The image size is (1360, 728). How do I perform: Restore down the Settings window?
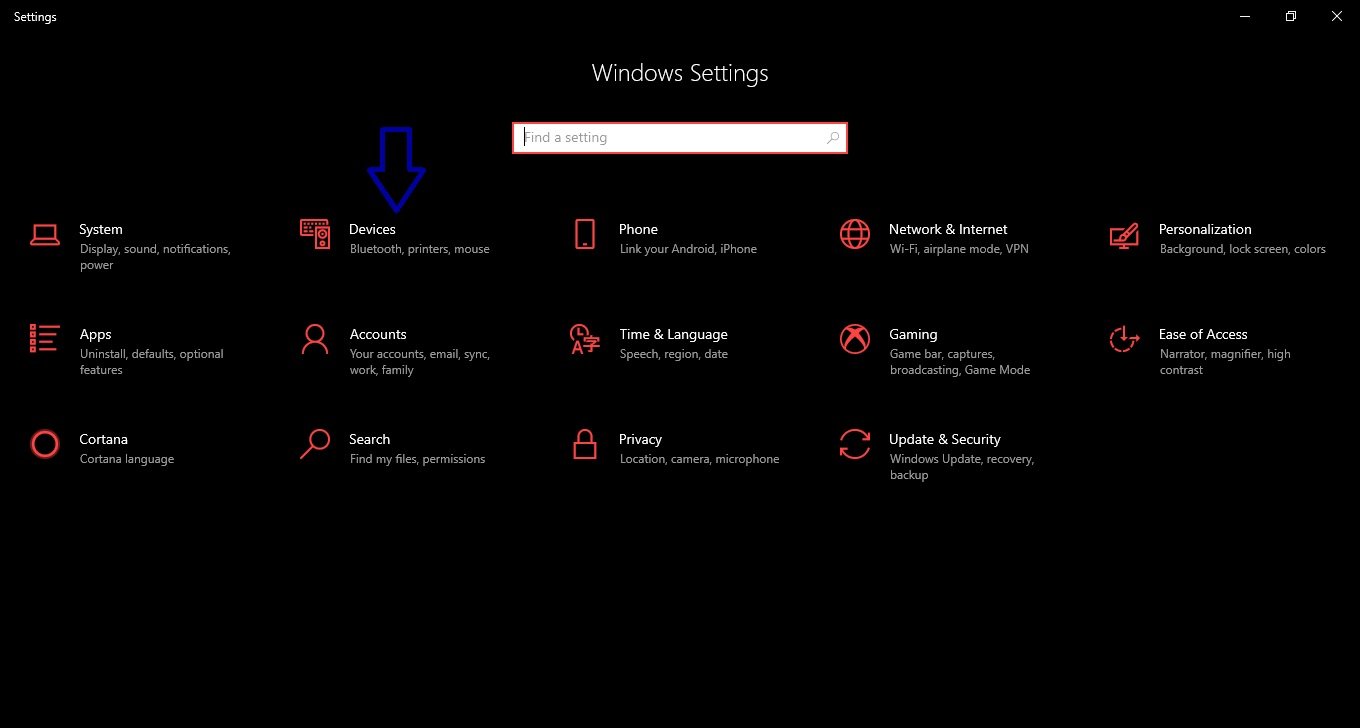(1291, 16)
